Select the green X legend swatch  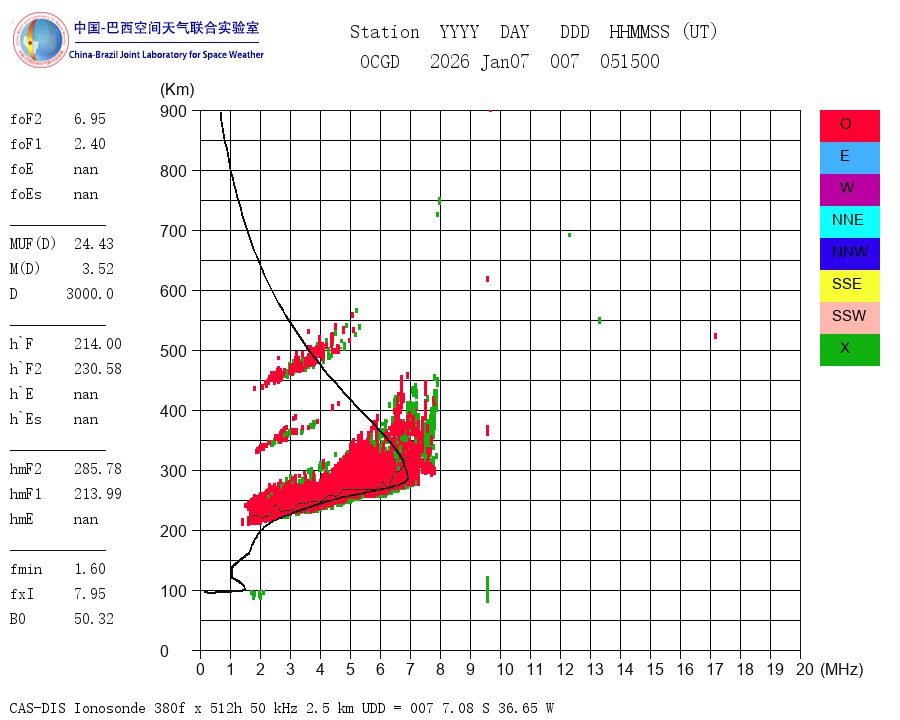pos(849,350)
